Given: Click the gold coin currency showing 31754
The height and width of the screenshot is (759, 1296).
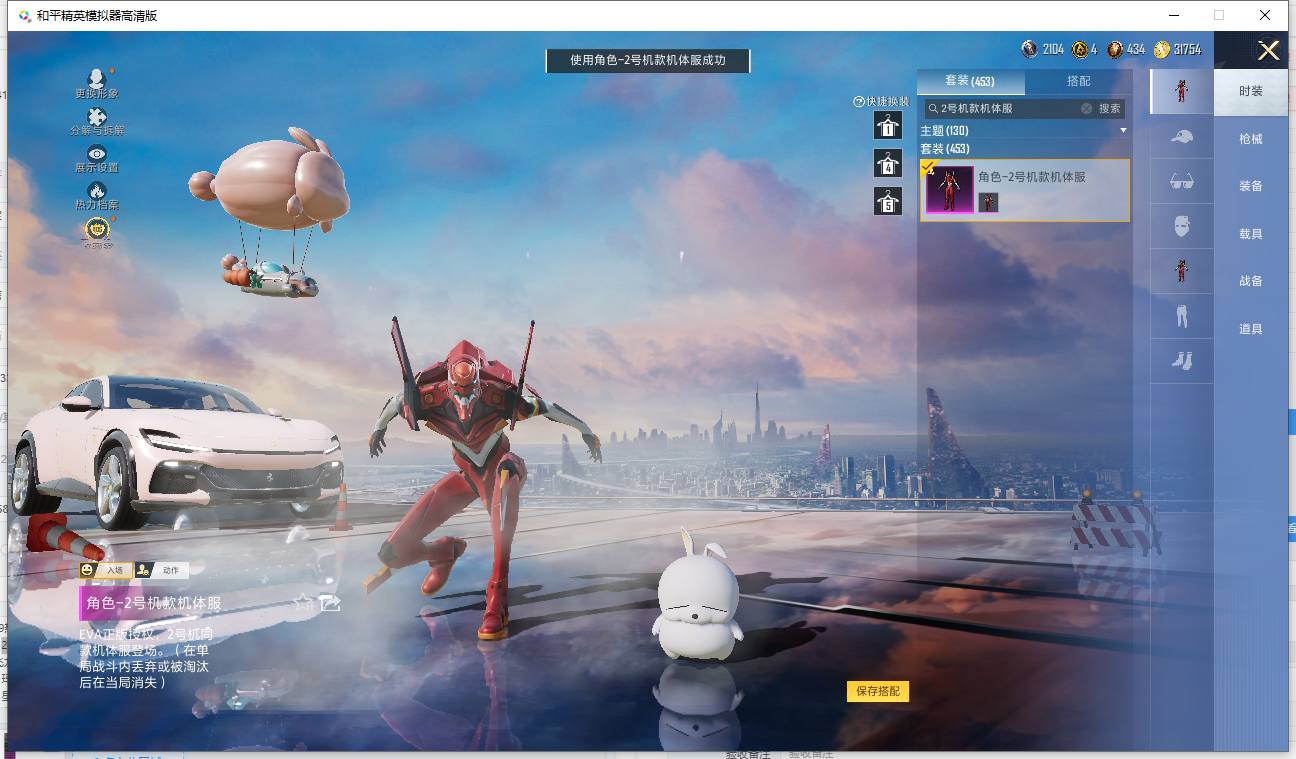Looking at the screenshot, I should coord(1162,49).
